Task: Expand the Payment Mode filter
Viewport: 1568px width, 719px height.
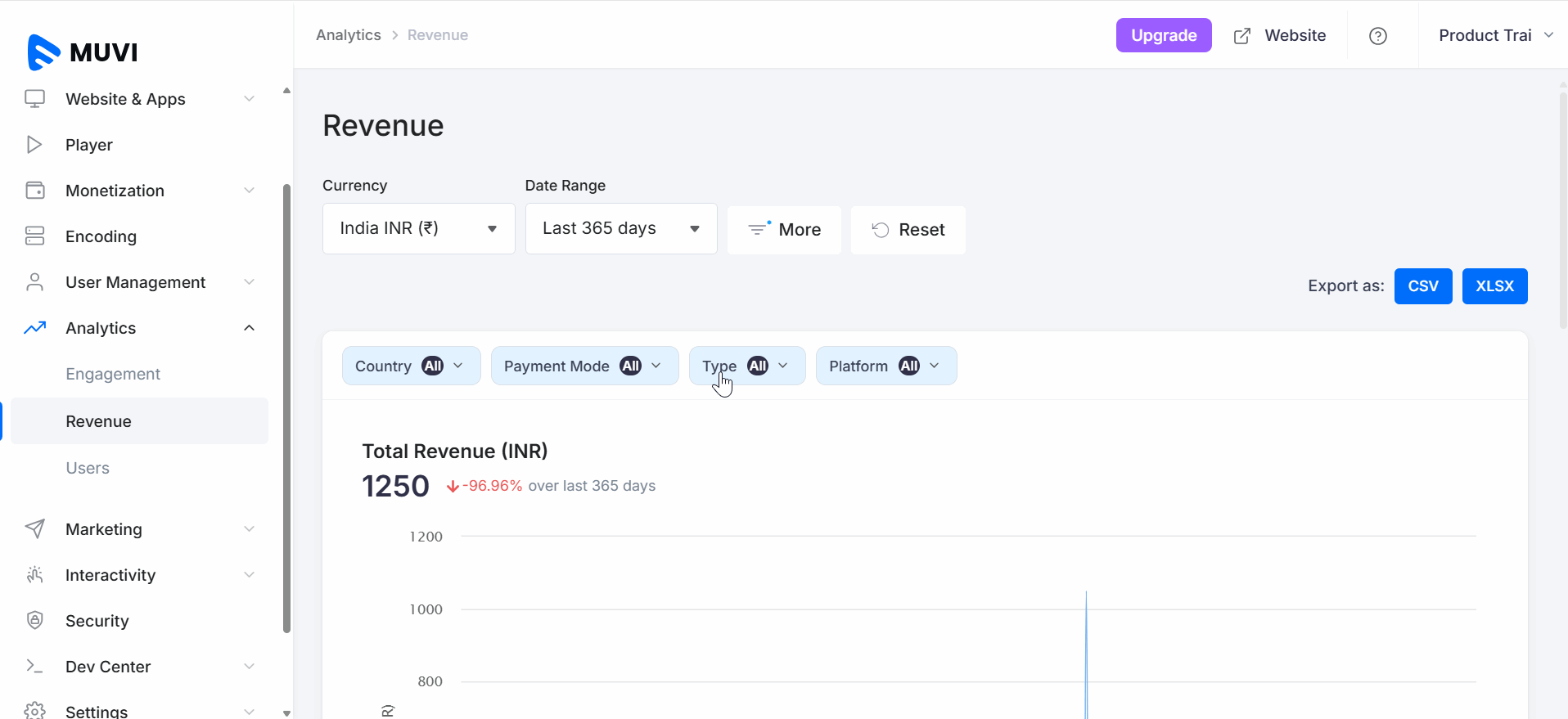Action: click(583, 366)
